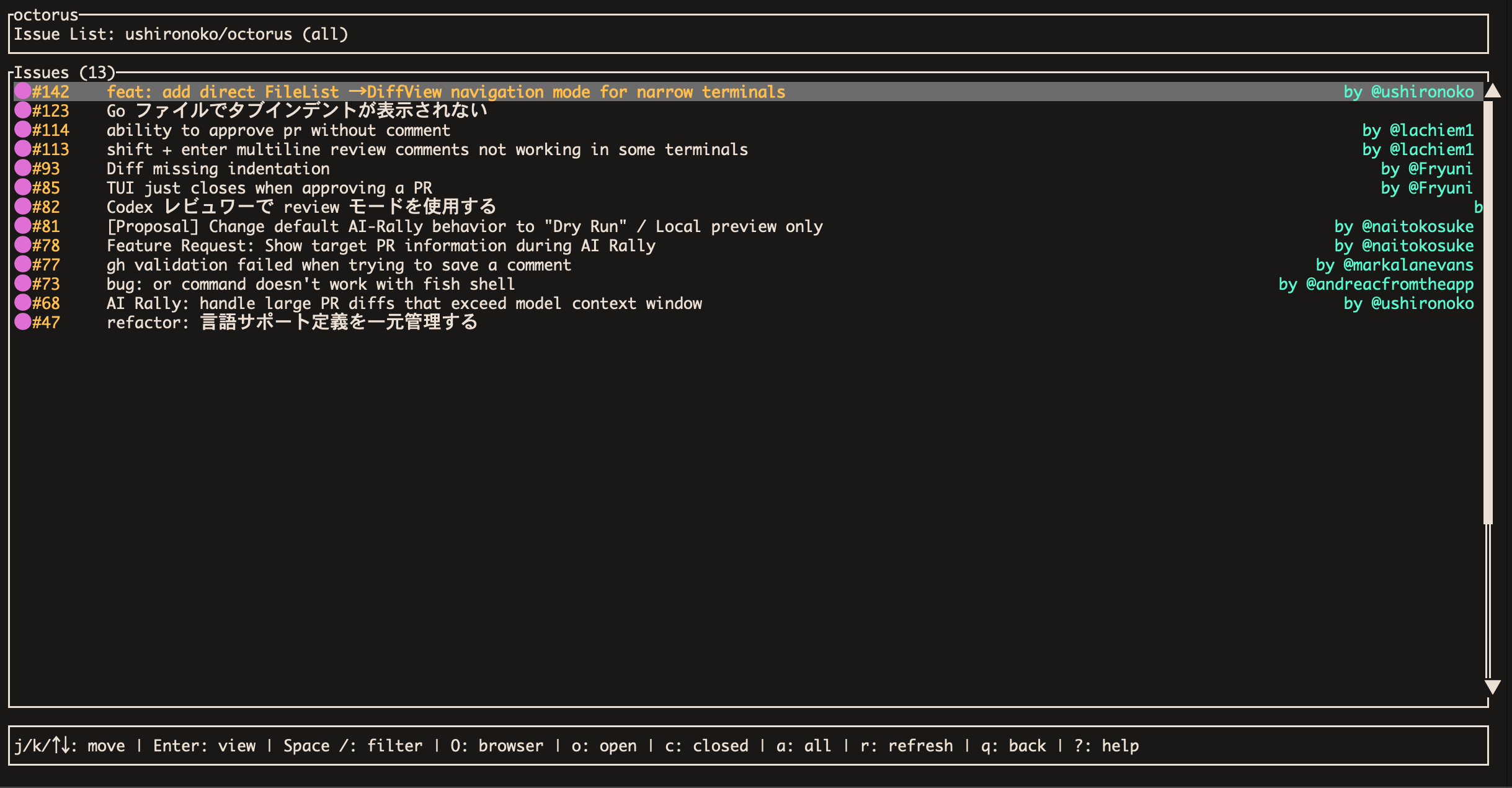Screen dimensions: 1512x788
Task: Click 'c: closed' filter hint
Action: 706,745
